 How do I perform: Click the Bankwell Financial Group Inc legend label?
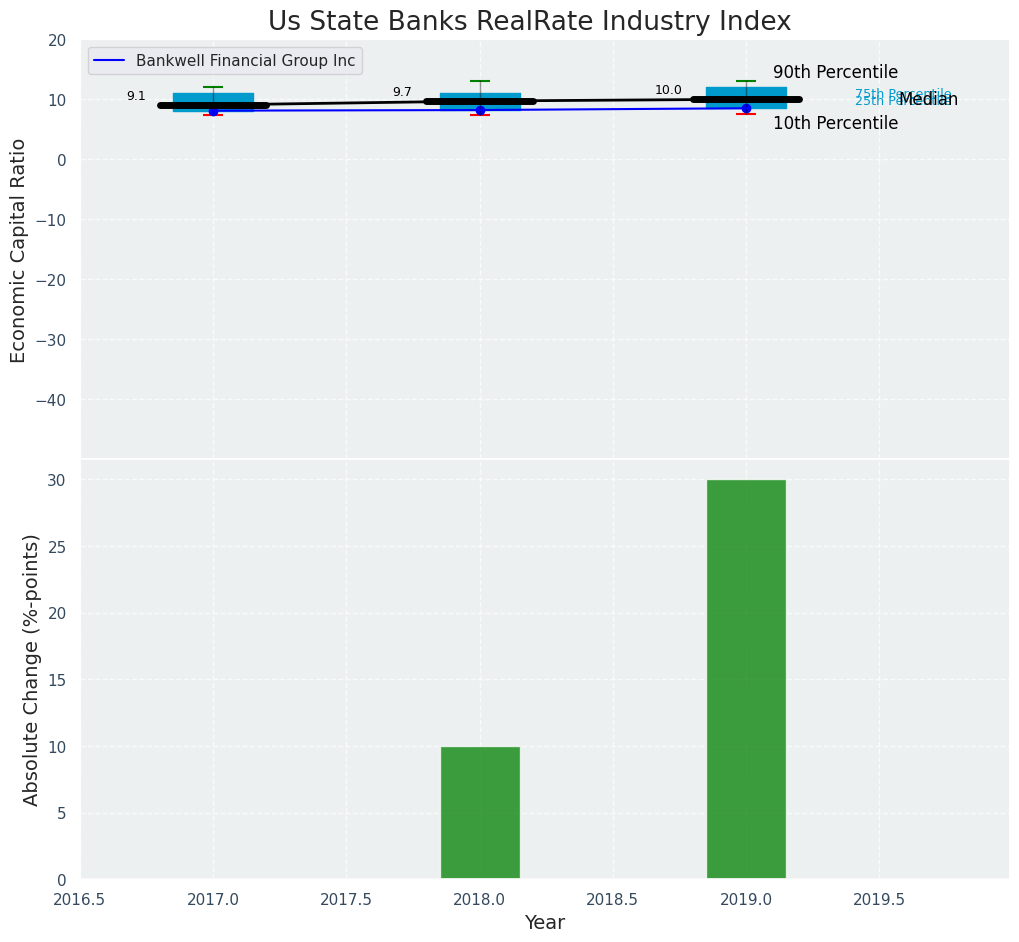[x=245, y=61]
